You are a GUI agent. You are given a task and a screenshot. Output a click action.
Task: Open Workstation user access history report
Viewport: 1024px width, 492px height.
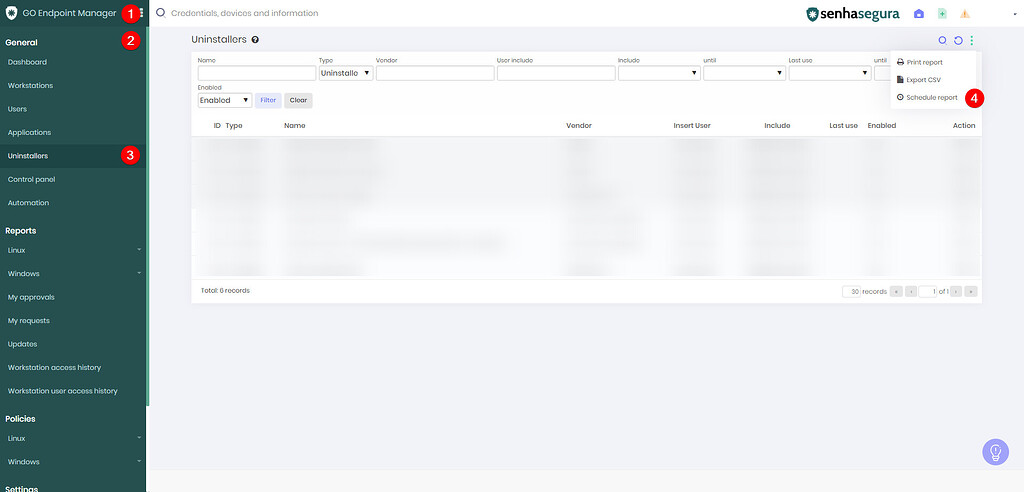[63, 391]
